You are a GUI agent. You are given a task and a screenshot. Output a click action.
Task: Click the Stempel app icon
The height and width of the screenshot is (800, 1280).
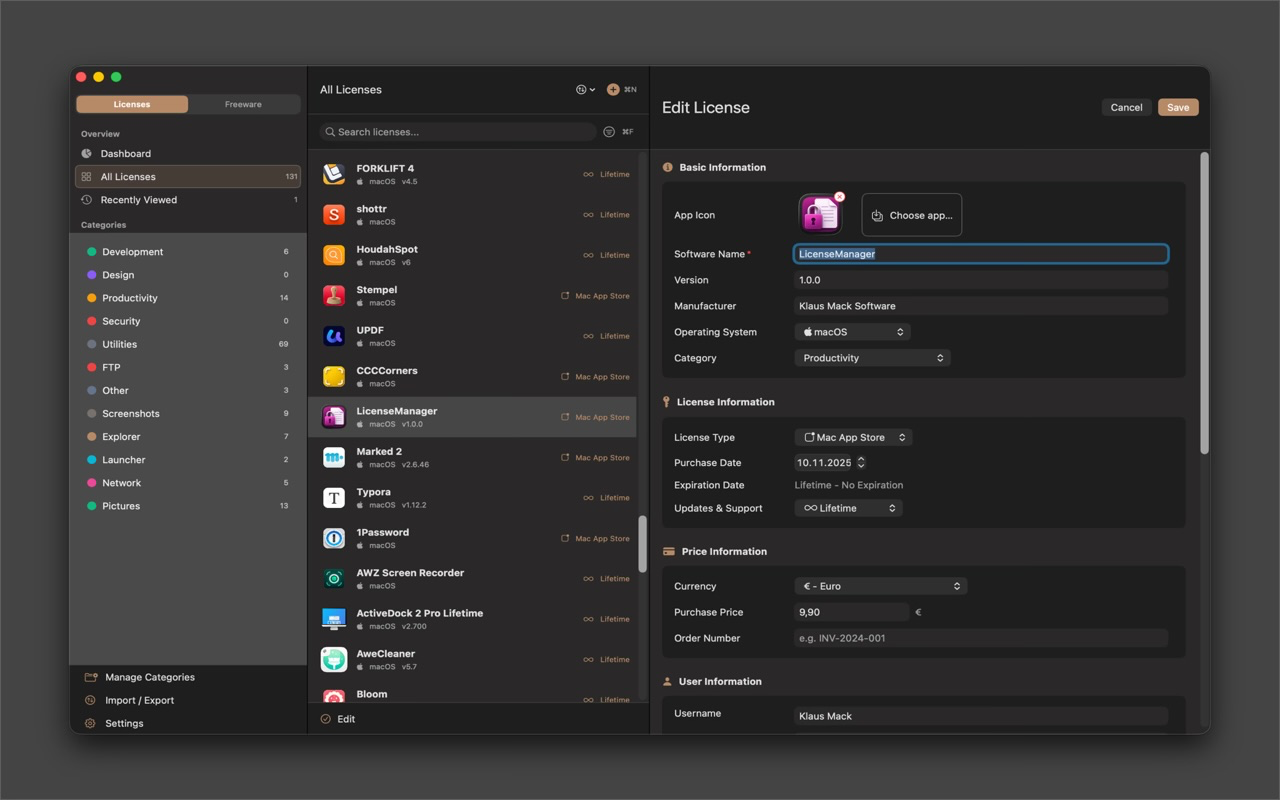click(x=334, y=296)
